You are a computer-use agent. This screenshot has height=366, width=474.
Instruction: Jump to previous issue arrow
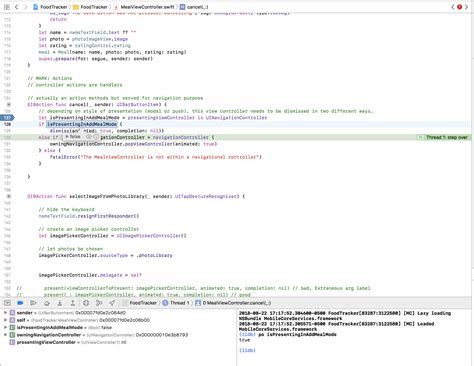[453, 7]
